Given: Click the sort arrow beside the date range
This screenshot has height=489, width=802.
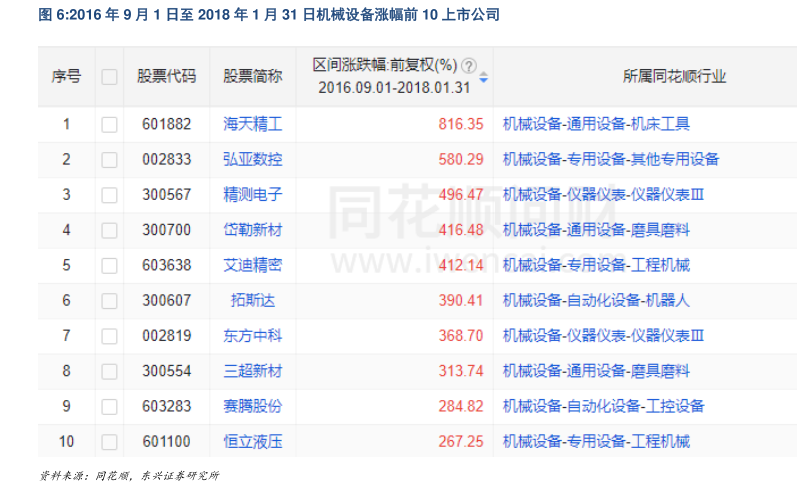Looking at the screenshot, I should tap(484, 77).
